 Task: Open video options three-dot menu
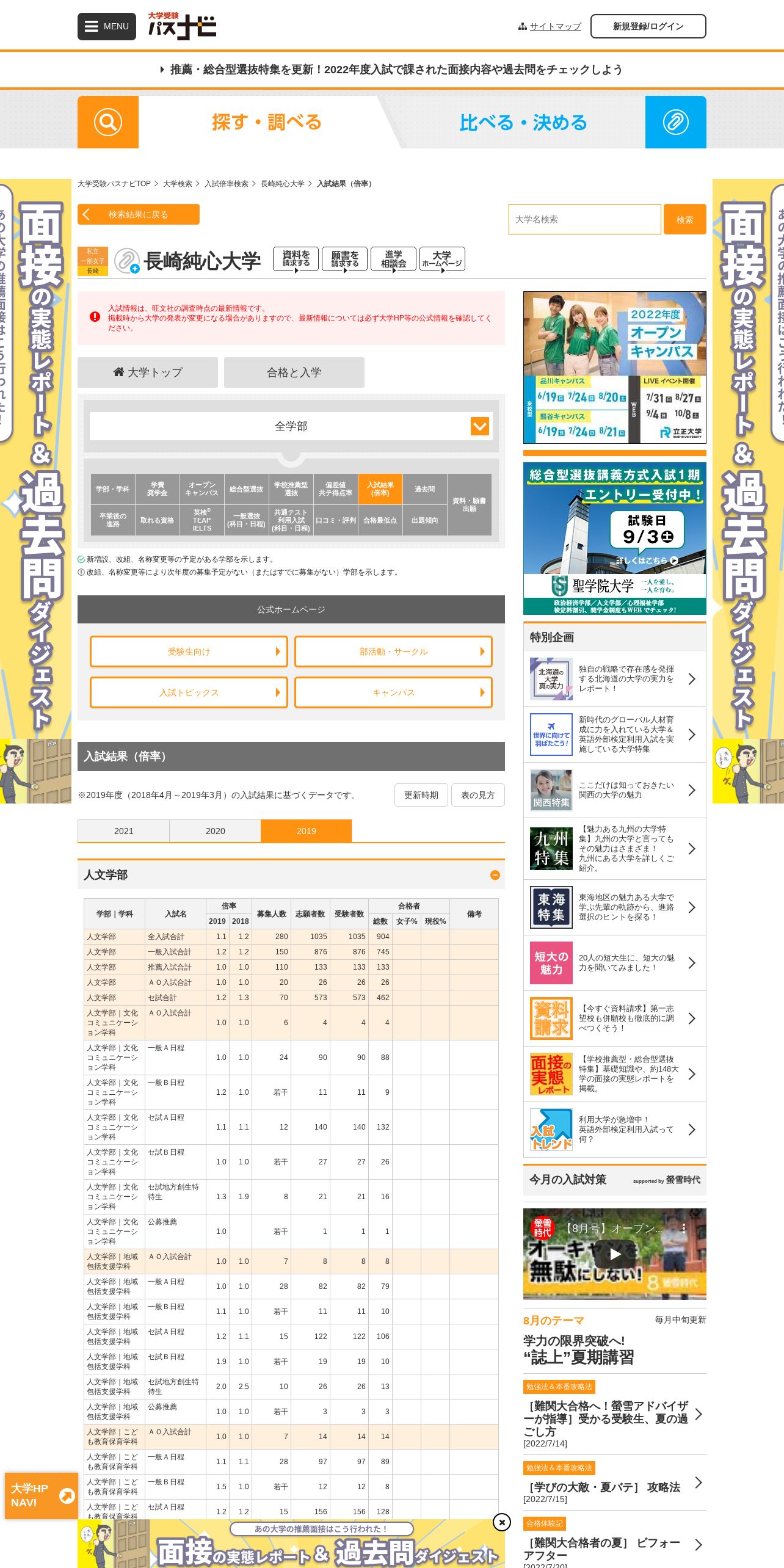tap(684, 1227)
